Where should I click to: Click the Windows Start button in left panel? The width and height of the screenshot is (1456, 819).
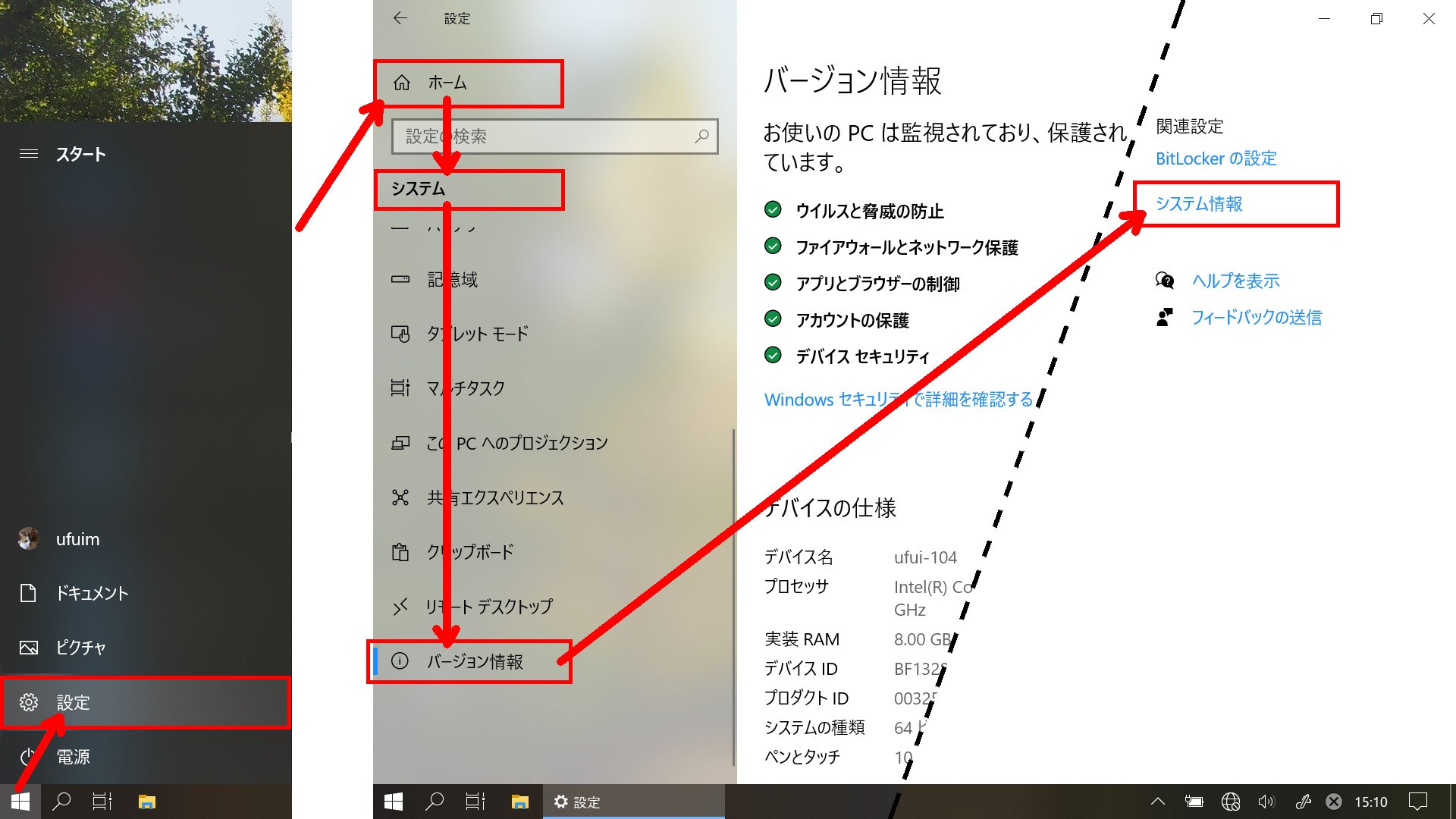pos(20,802)
